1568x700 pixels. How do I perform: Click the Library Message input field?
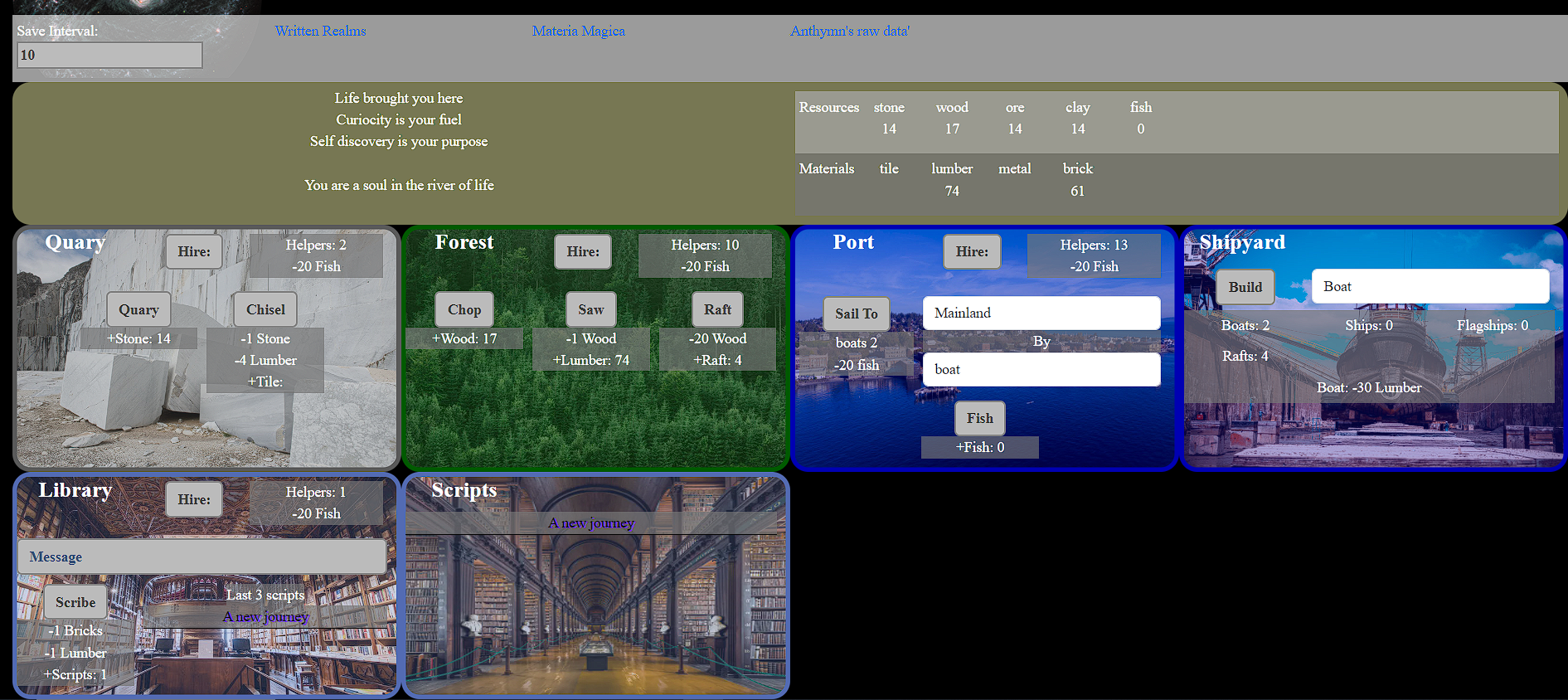(x=201, y=557)
